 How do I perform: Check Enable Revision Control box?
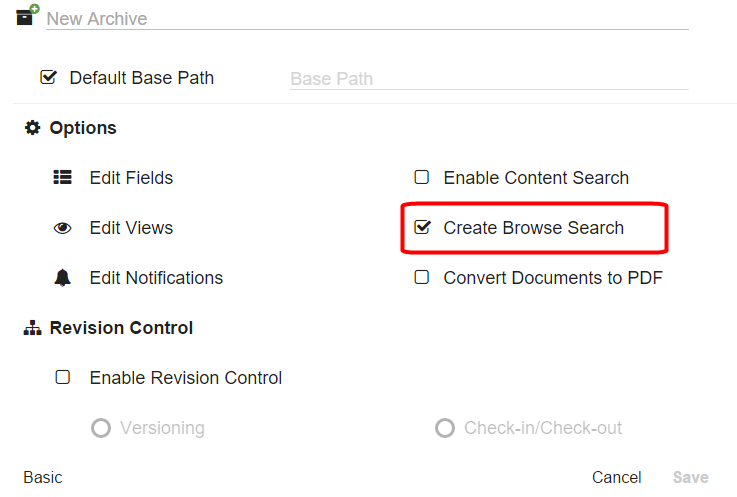(63, 377)
